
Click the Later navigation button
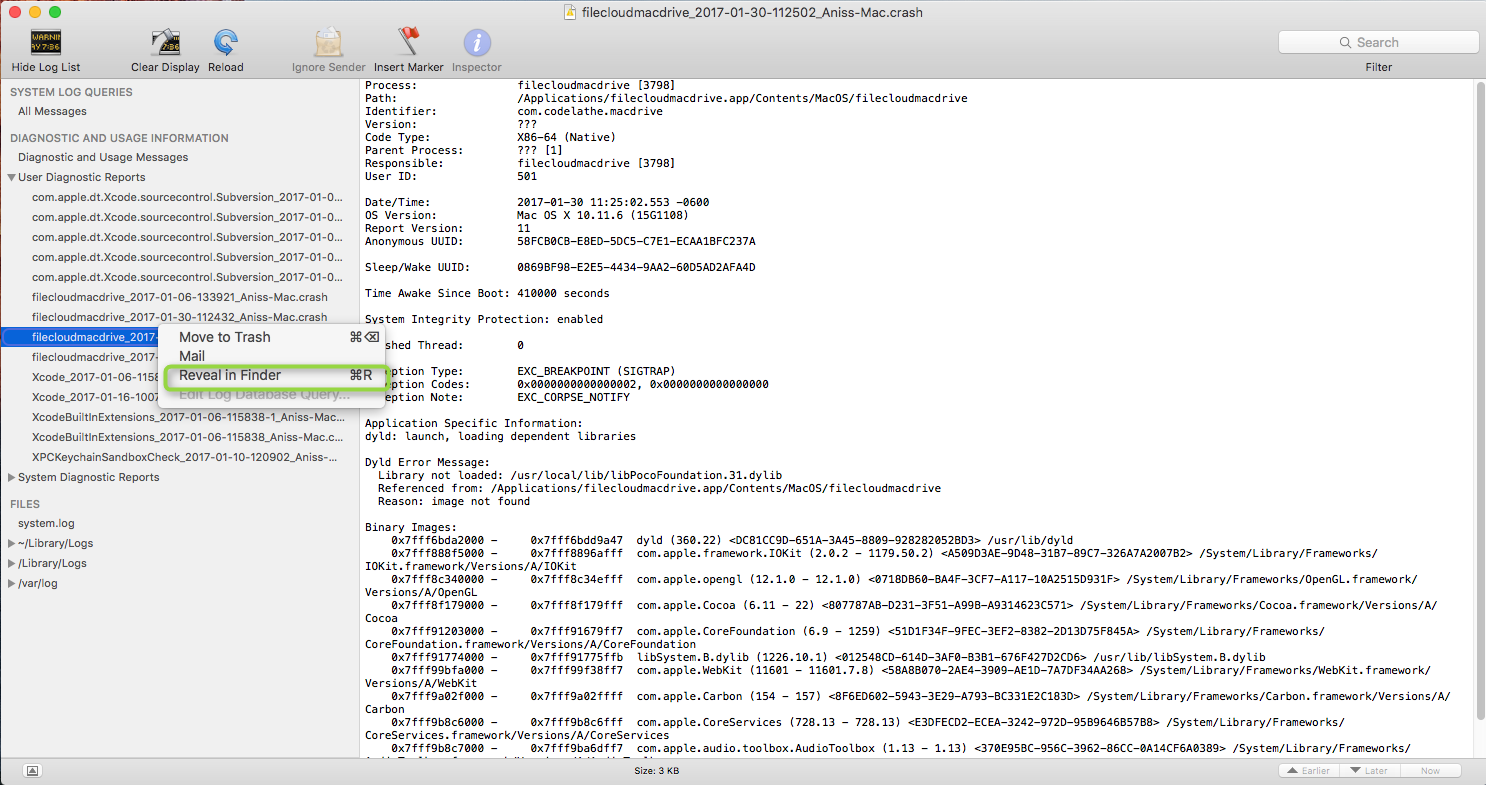pyautogui.click(x=1369, y=771)
